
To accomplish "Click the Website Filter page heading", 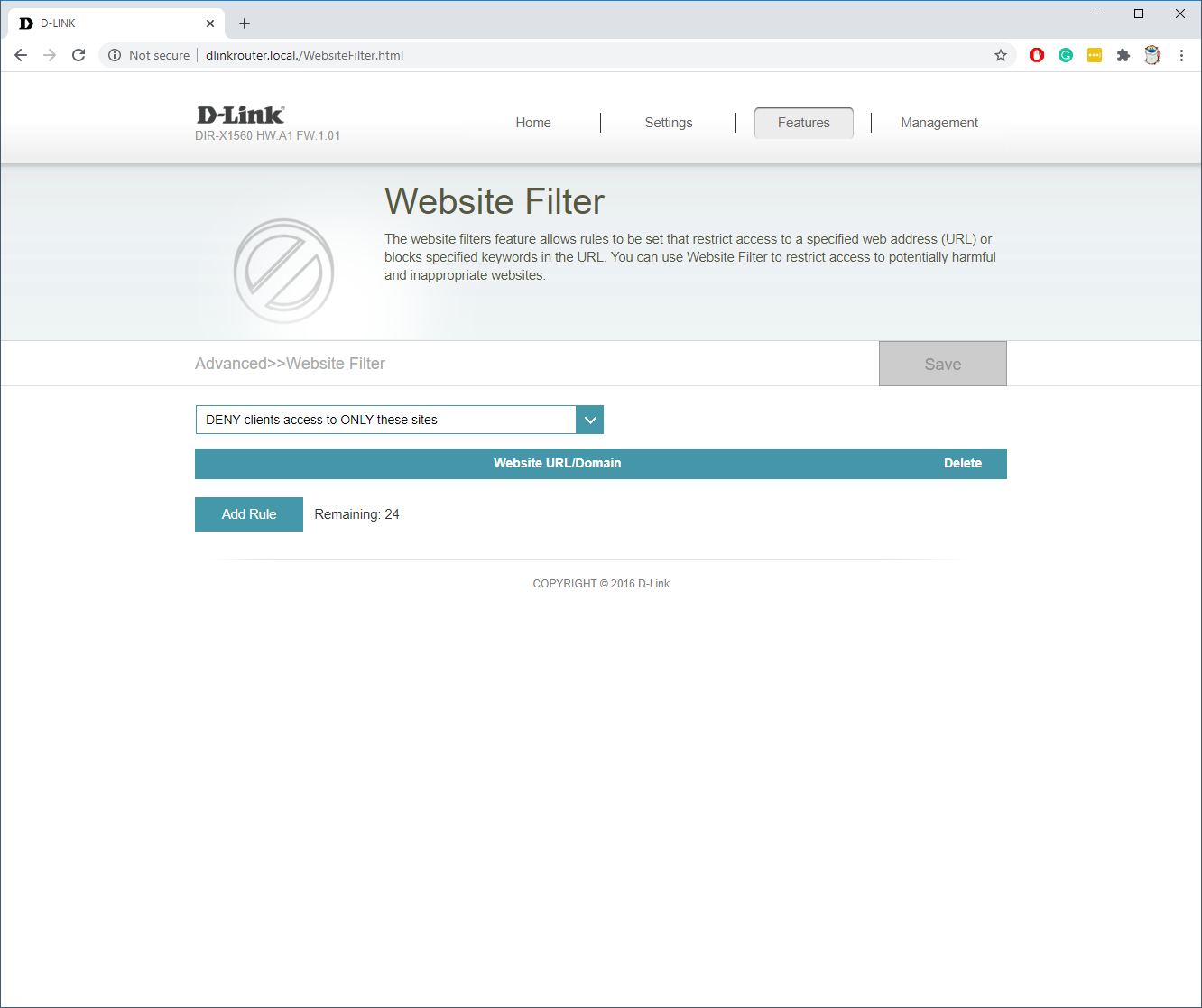I will 495,201.
